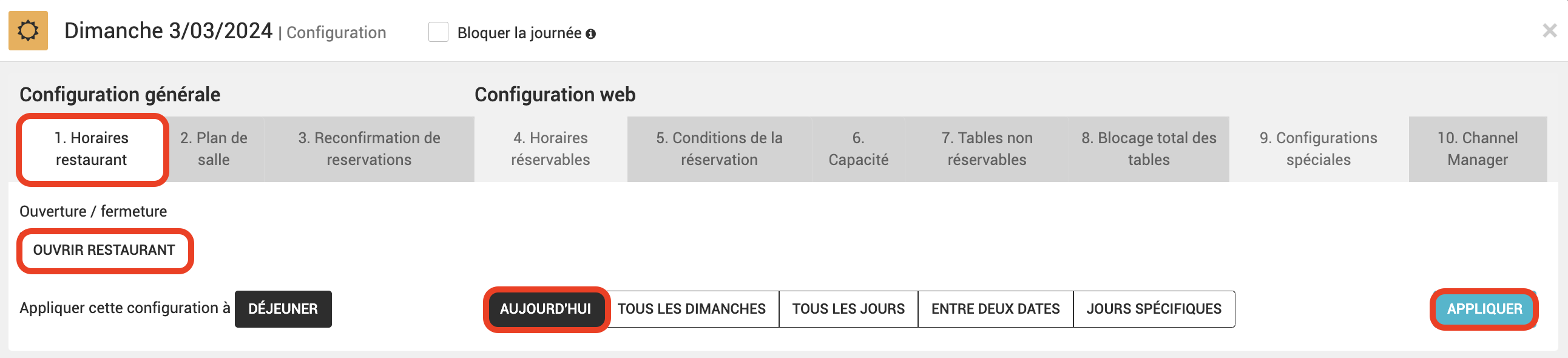
Task: Toggle the Déjeuner service button
Action: click(283, 309)
